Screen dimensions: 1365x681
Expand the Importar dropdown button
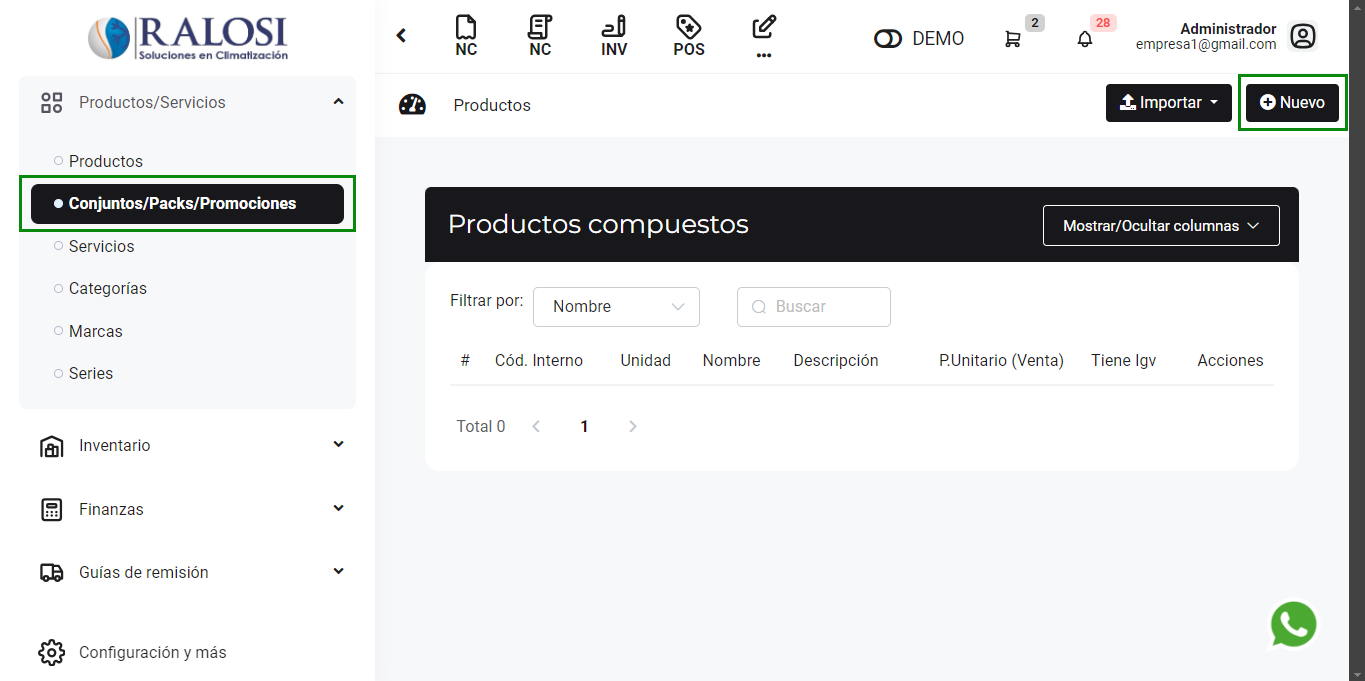1168,103
